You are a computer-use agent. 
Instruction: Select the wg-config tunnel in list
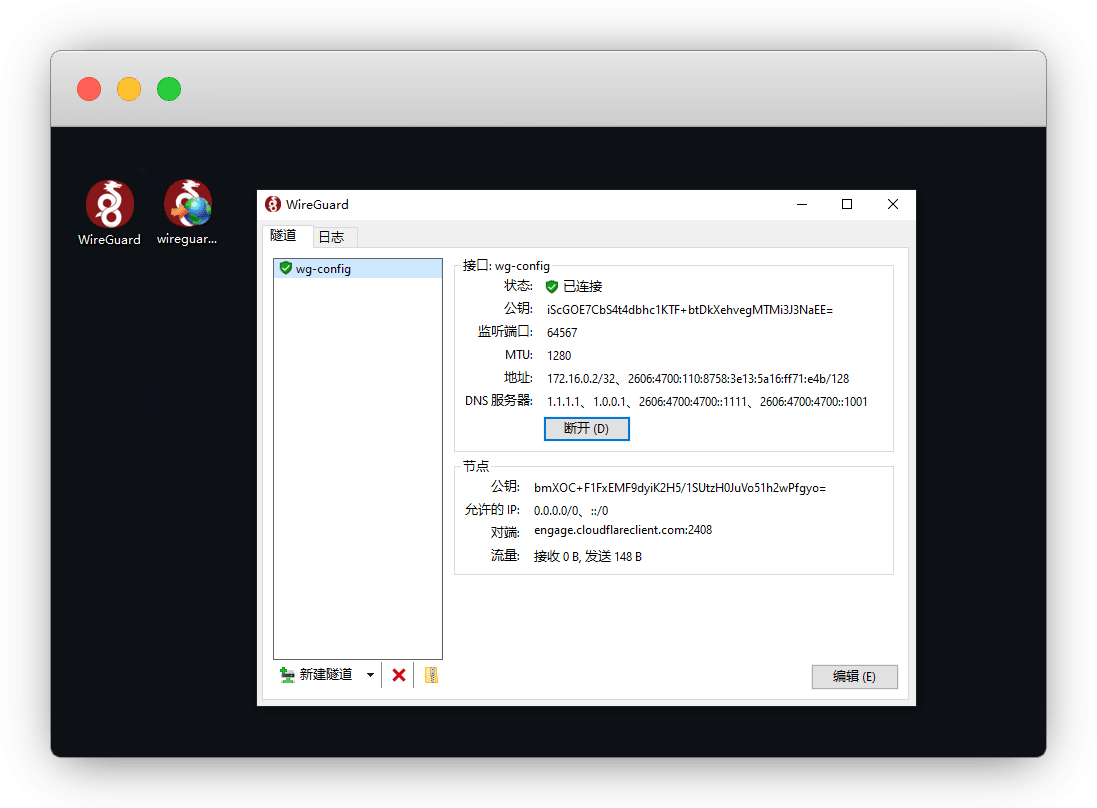click(323, 268)
